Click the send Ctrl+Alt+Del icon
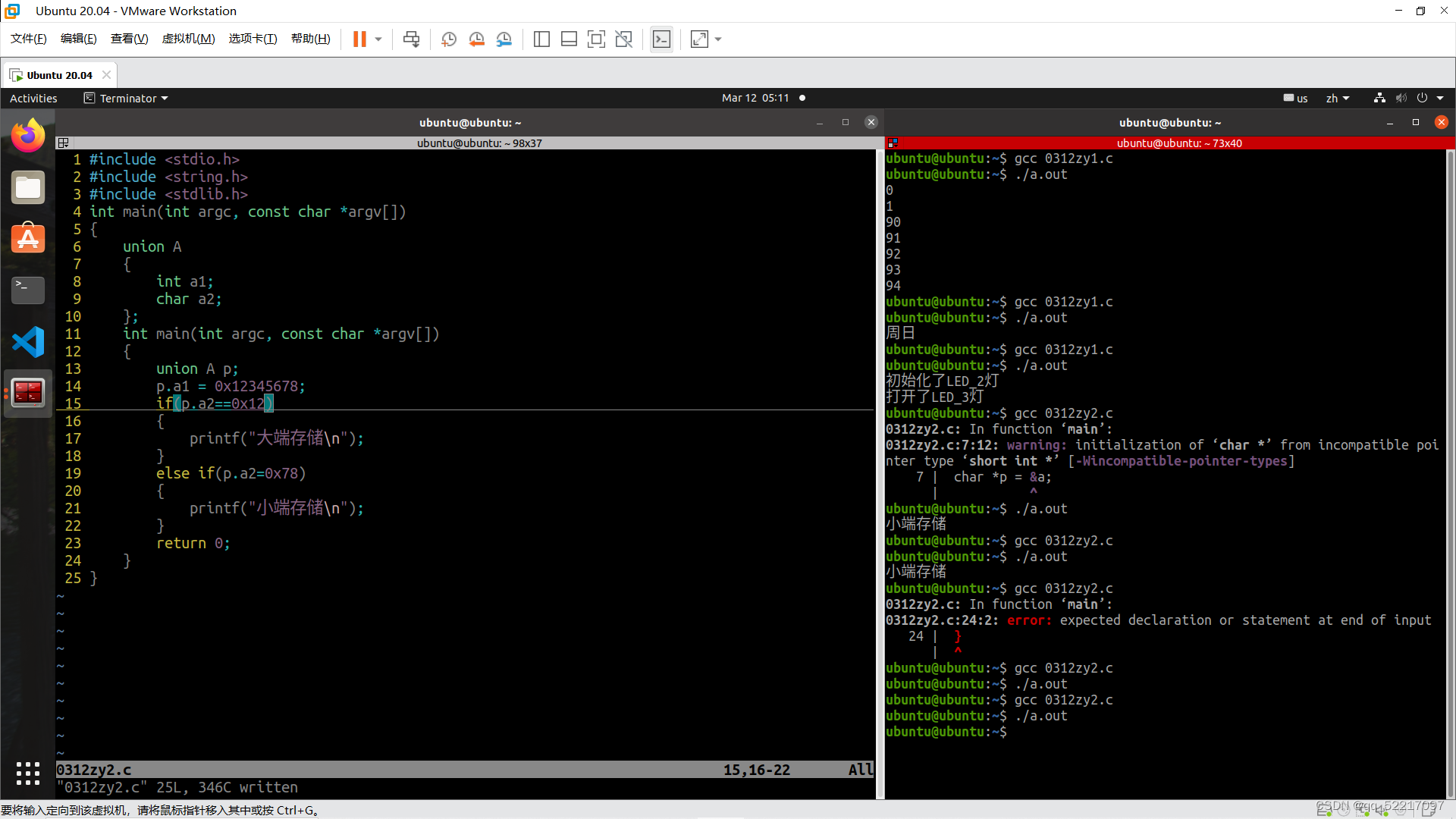The height and width of the screenshot is (819, 1456). [411, 39]
